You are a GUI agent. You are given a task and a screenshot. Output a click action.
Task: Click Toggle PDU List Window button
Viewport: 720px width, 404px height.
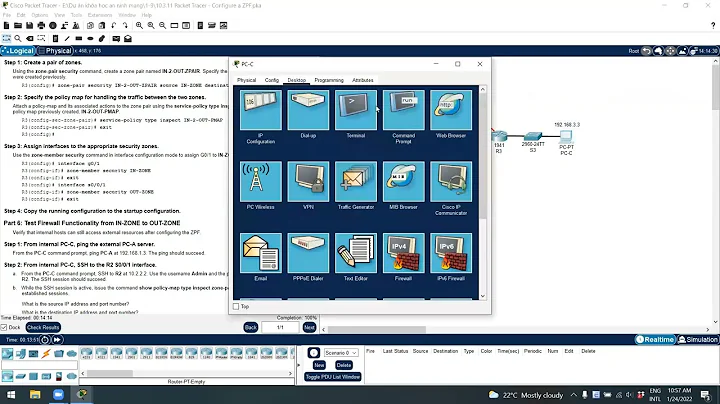[333, 377]
